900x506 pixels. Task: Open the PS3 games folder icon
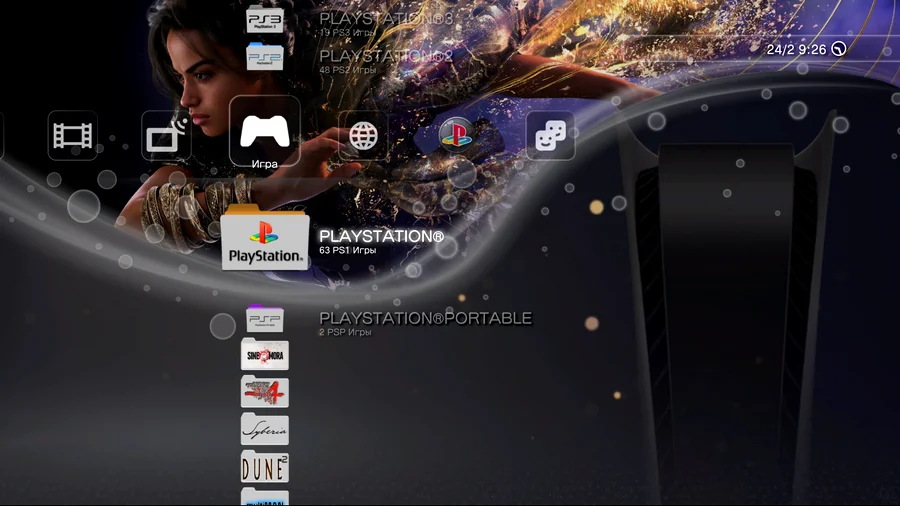point(265,20)
